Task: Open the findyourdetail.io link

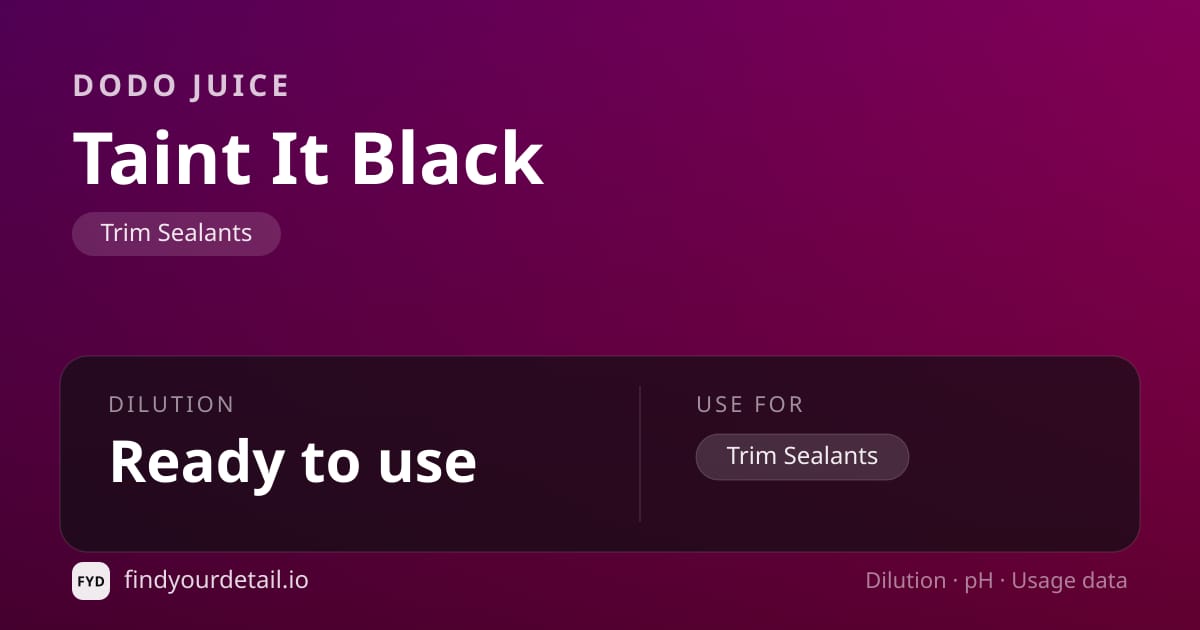Action: [x=216, y=580]
